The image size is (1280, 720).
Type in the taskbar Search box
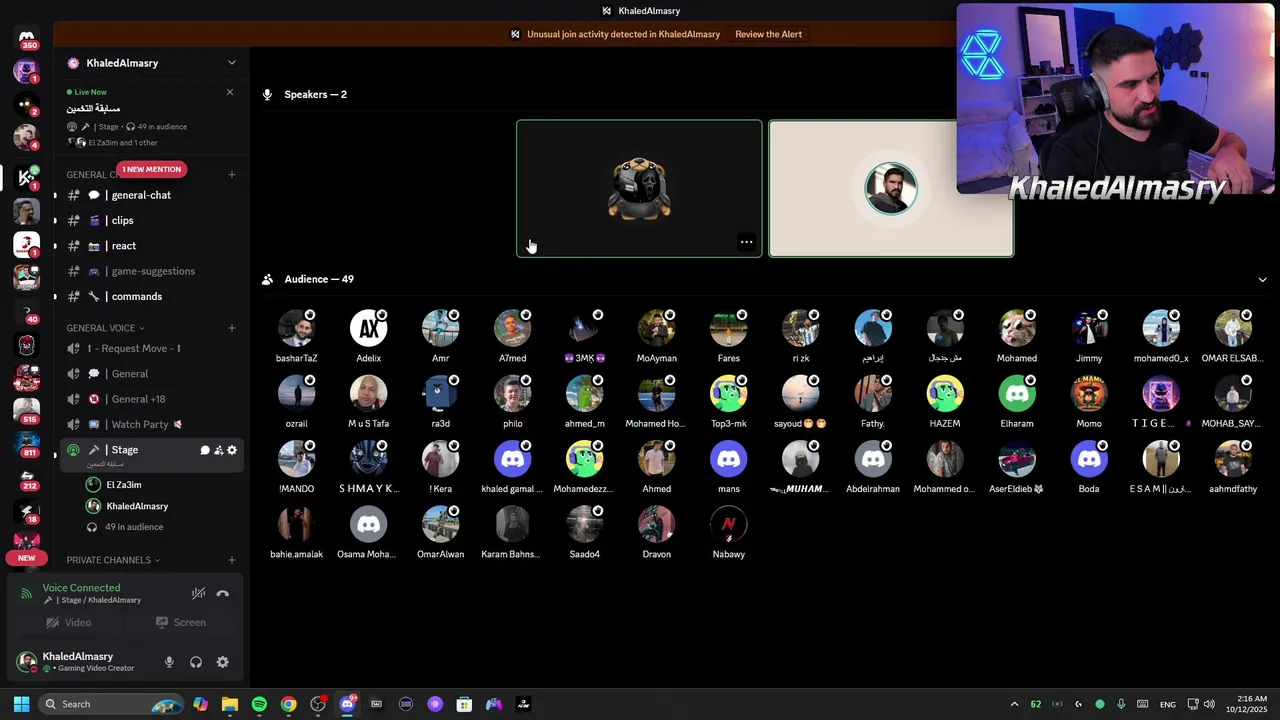111,704
